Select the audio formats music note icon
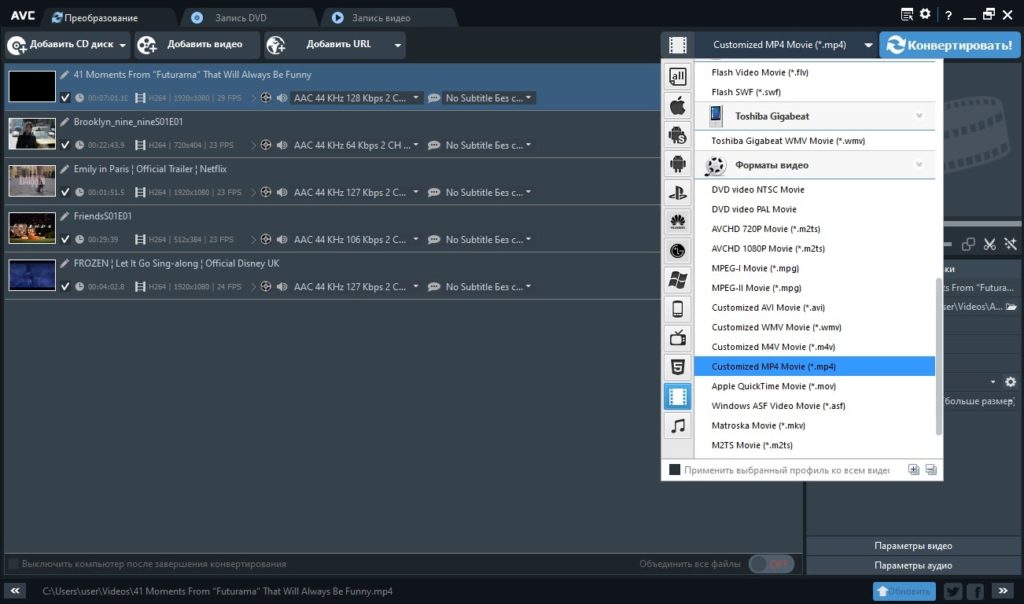 point(677,425)
